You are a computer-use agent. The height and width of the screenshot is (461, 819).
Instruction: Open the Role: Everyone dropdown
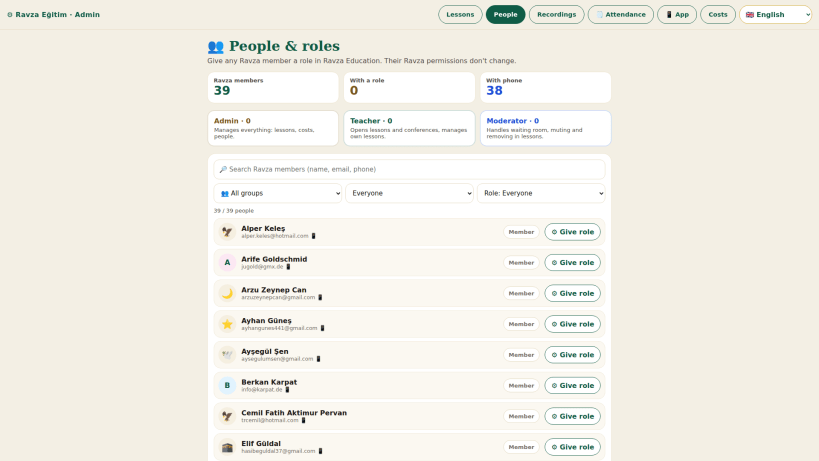click(541, 193)
